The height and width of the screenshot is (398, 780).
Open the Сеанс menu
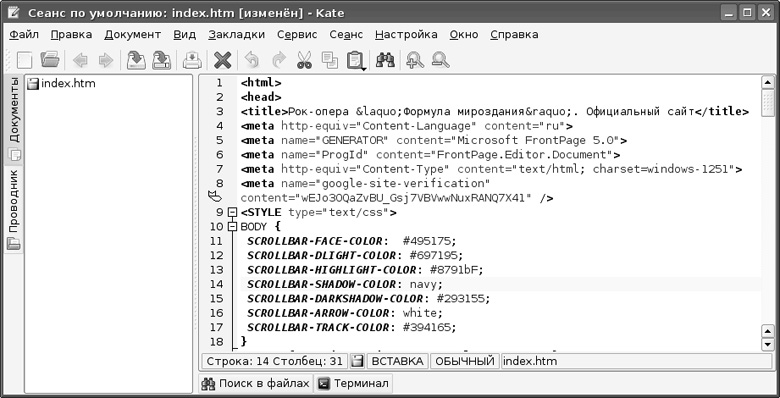(346, 34)
